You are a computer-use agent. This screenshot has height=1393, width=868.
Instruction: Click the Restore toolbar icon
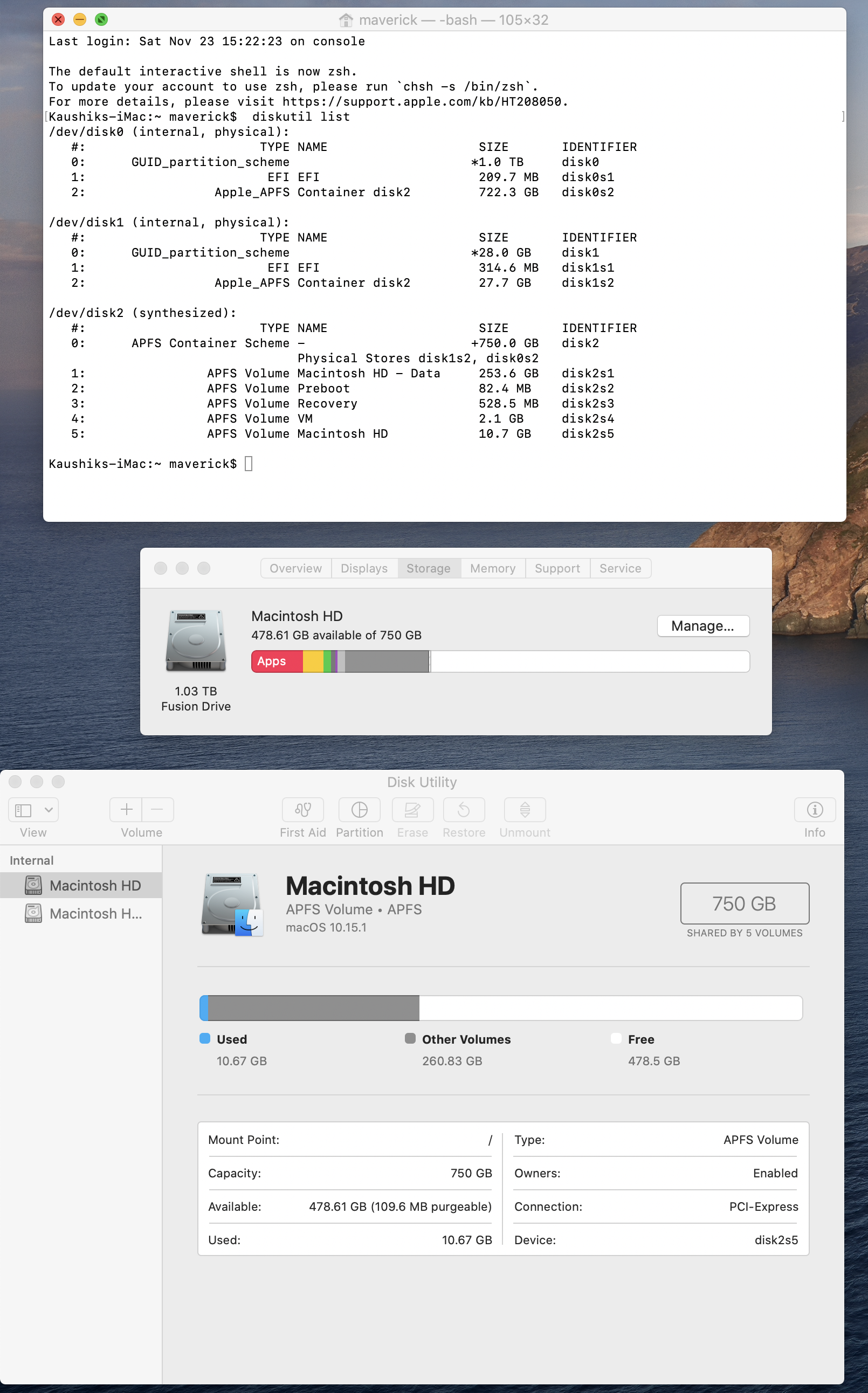pyautogui.click(x=464, y=810)
